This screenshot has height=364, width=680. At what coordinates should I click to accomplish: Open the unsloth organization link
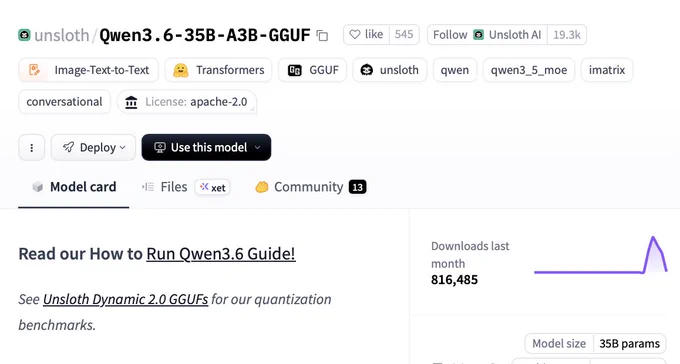click(62, 35)
